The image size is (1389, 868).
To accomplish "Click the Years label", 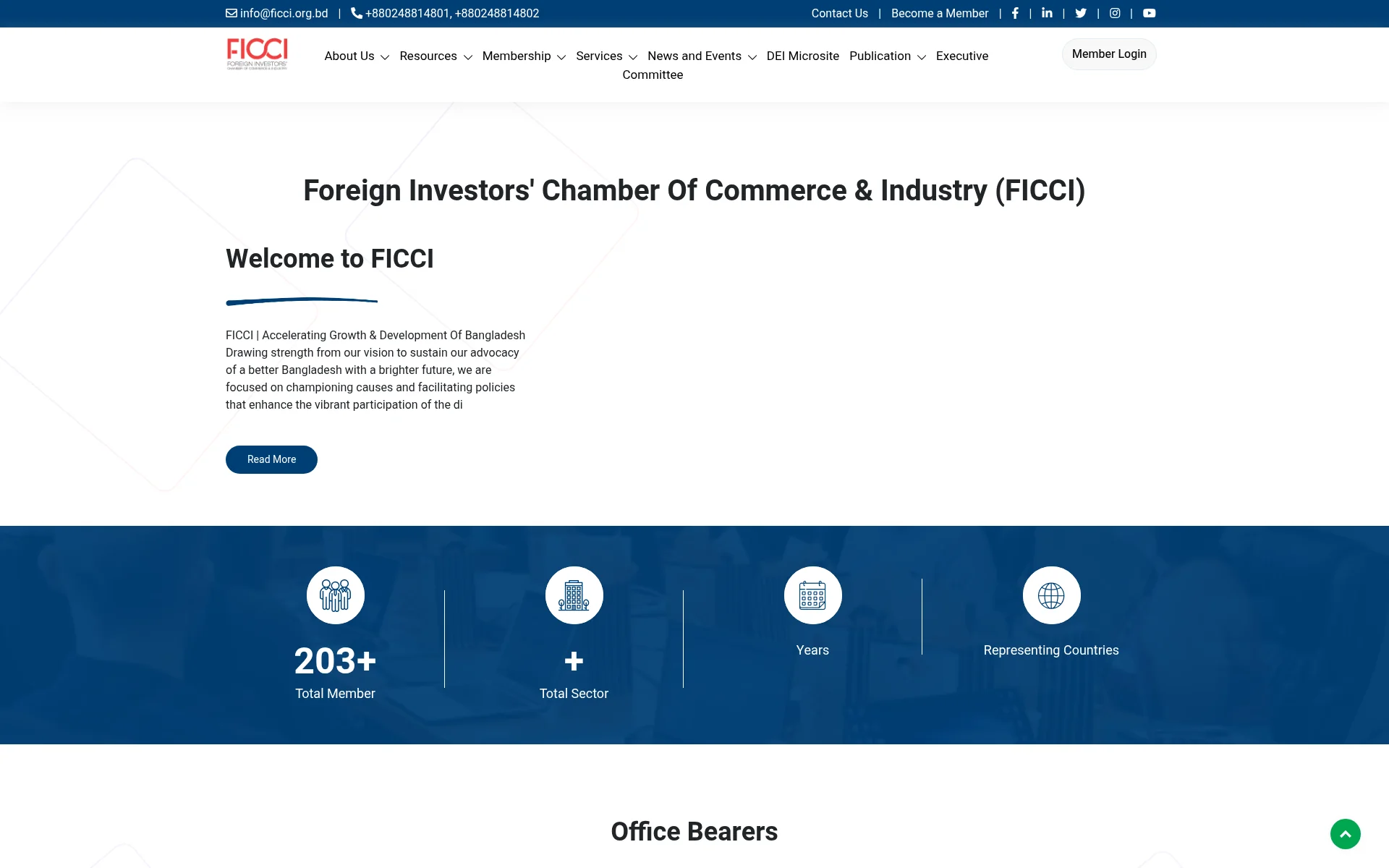I will pos(812,650).
